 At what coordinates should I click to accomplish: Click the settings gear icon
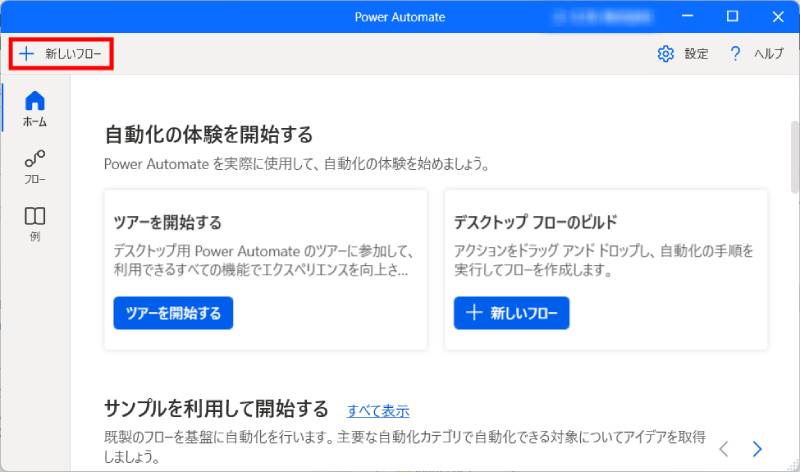[x=665, y=54]
